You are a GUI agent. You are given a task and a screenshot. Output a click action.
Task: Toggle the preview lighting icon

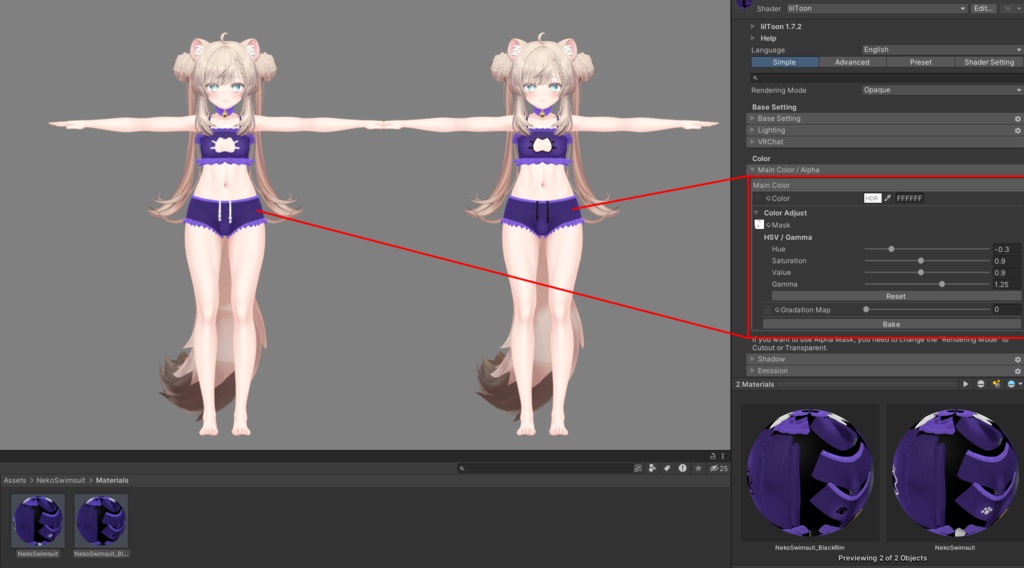996,385
